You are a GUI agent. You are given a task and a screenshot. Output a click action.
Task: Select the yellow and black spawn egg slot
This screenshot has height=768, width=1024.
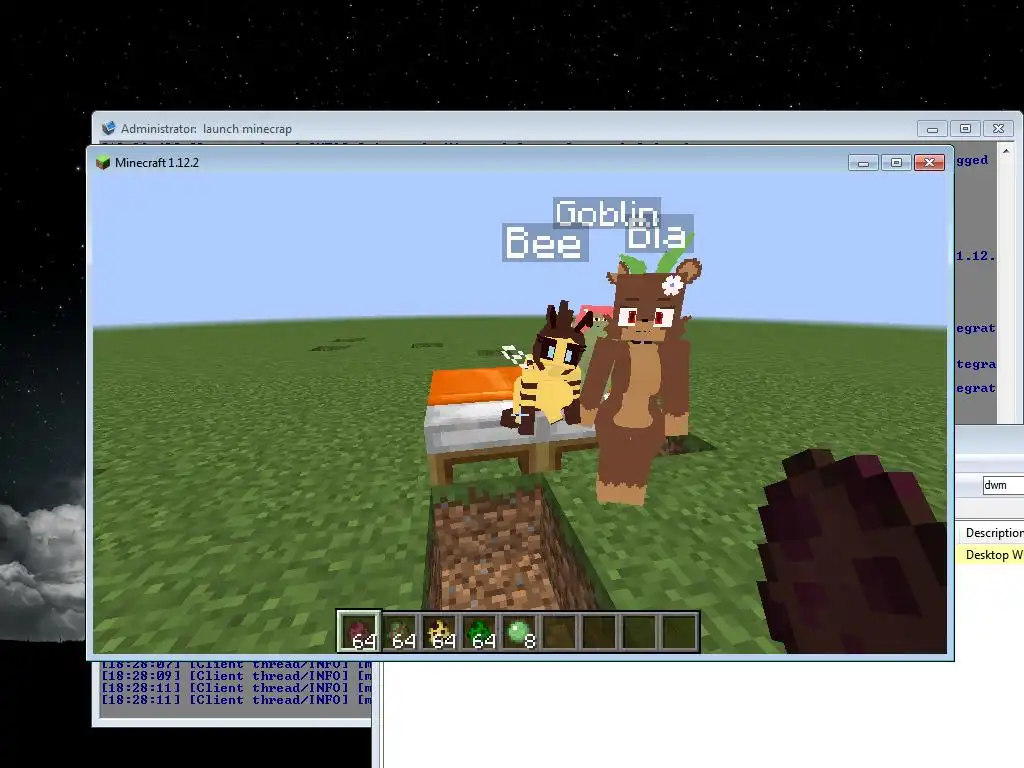pos(439,632)
